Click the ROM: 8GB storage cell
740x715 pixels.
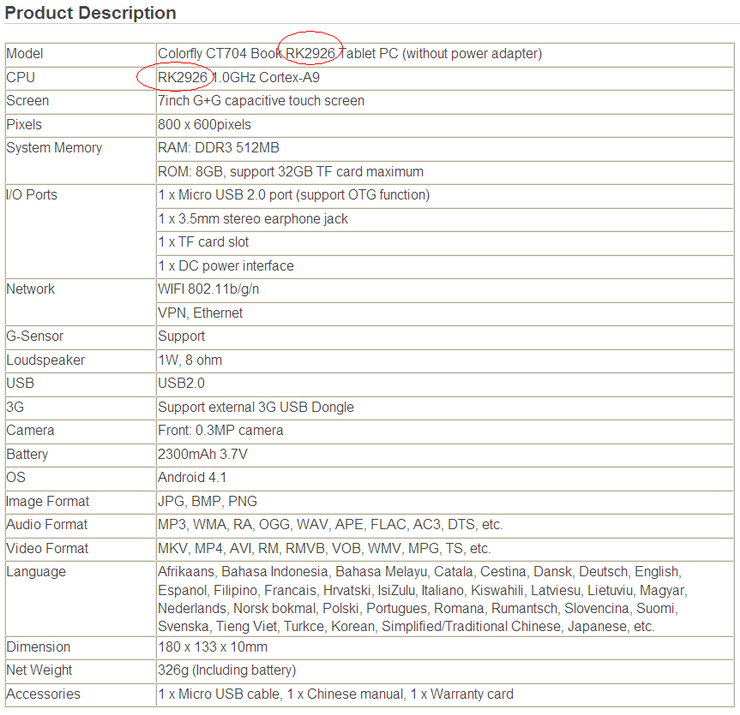click(290, 172)
